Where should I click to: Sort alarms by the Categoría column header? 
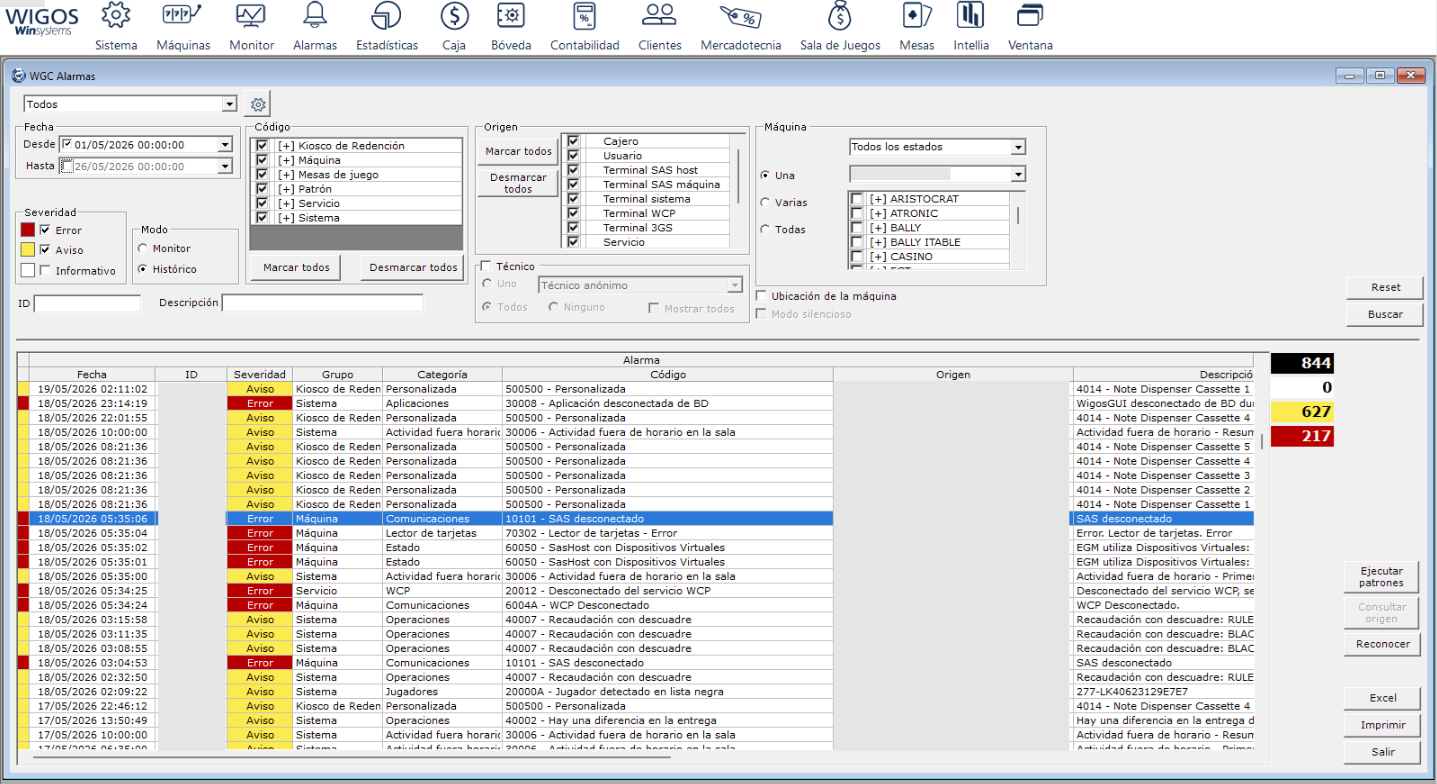point(442,374)
